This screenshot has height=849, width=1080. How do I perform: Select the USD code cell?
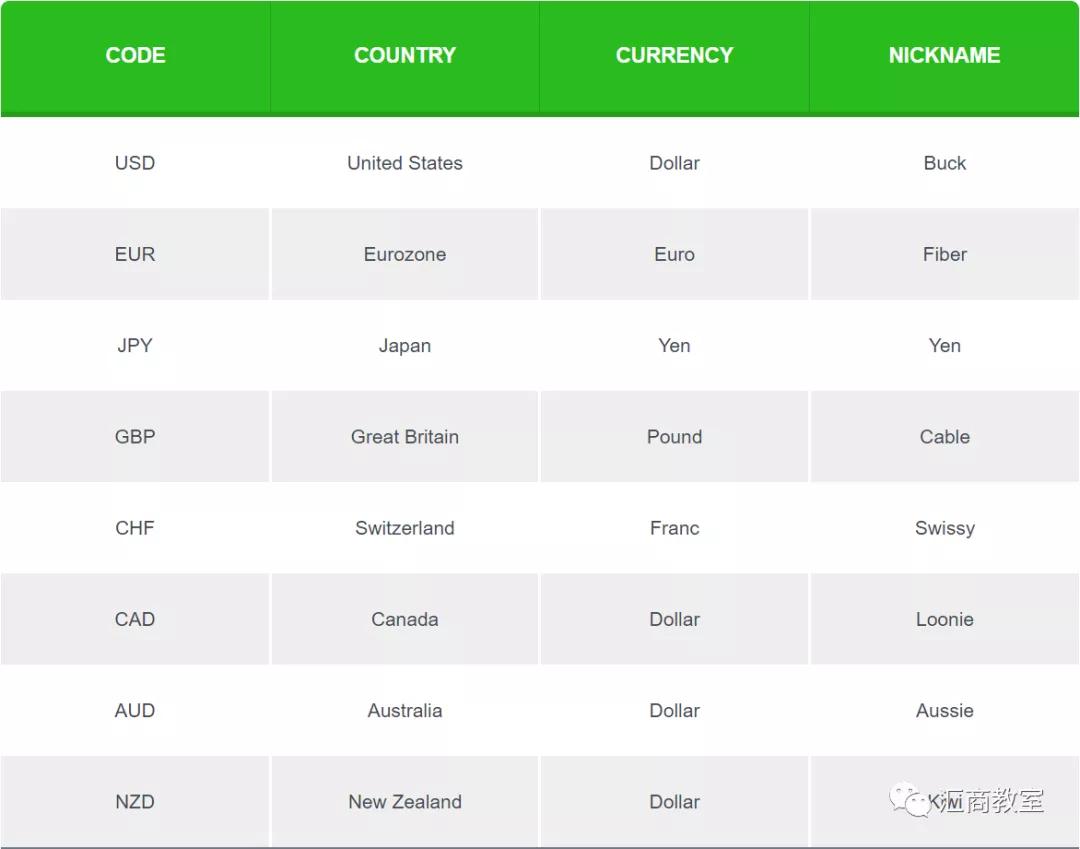point(135,163)
